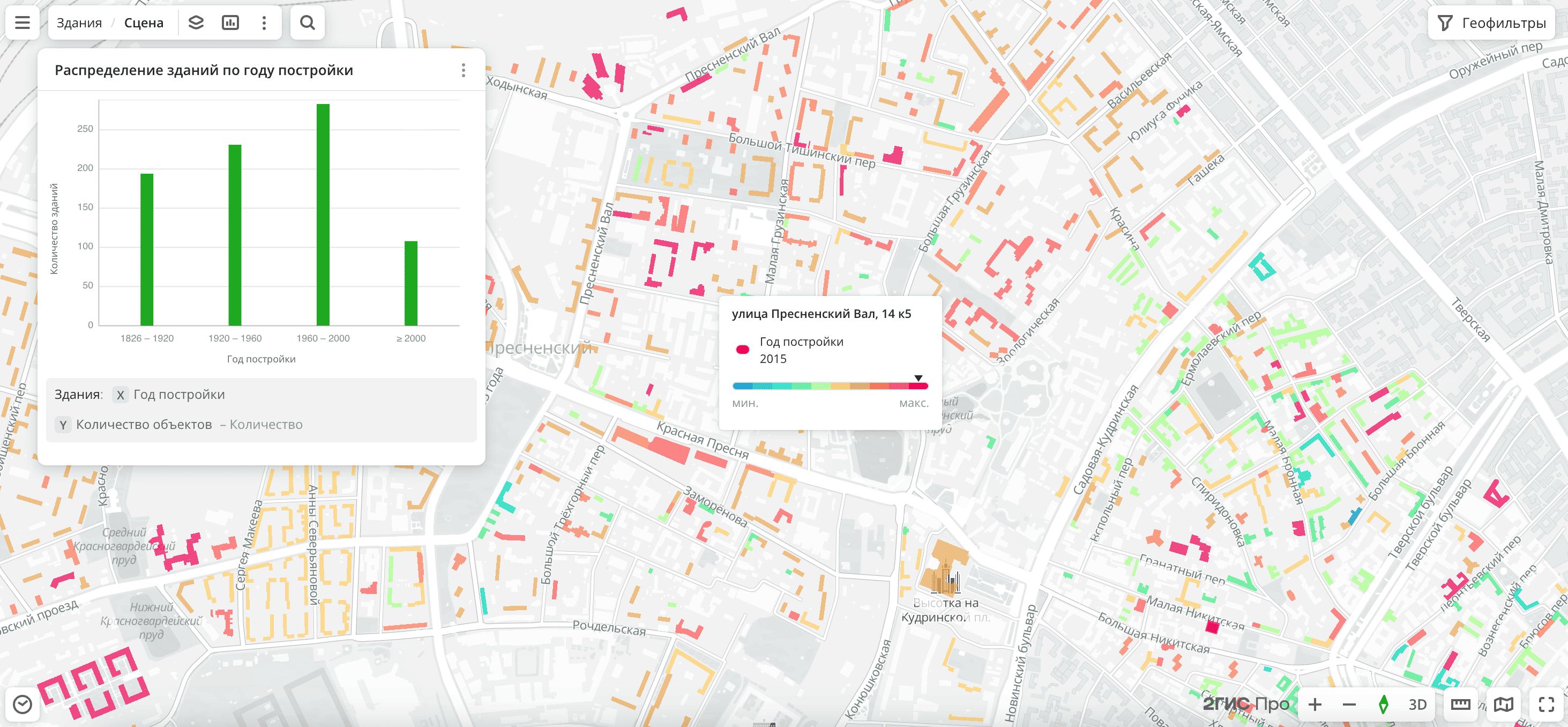Enter fullscreen mode
Viewport: 1568px width, 727px height.
click(1546, 704)
